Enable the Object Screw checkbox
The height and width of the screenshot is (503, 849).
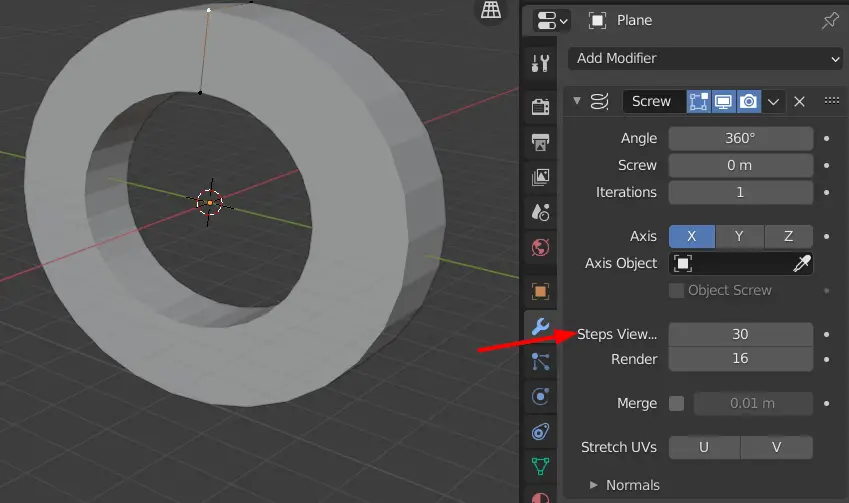[x=676, y=291]
